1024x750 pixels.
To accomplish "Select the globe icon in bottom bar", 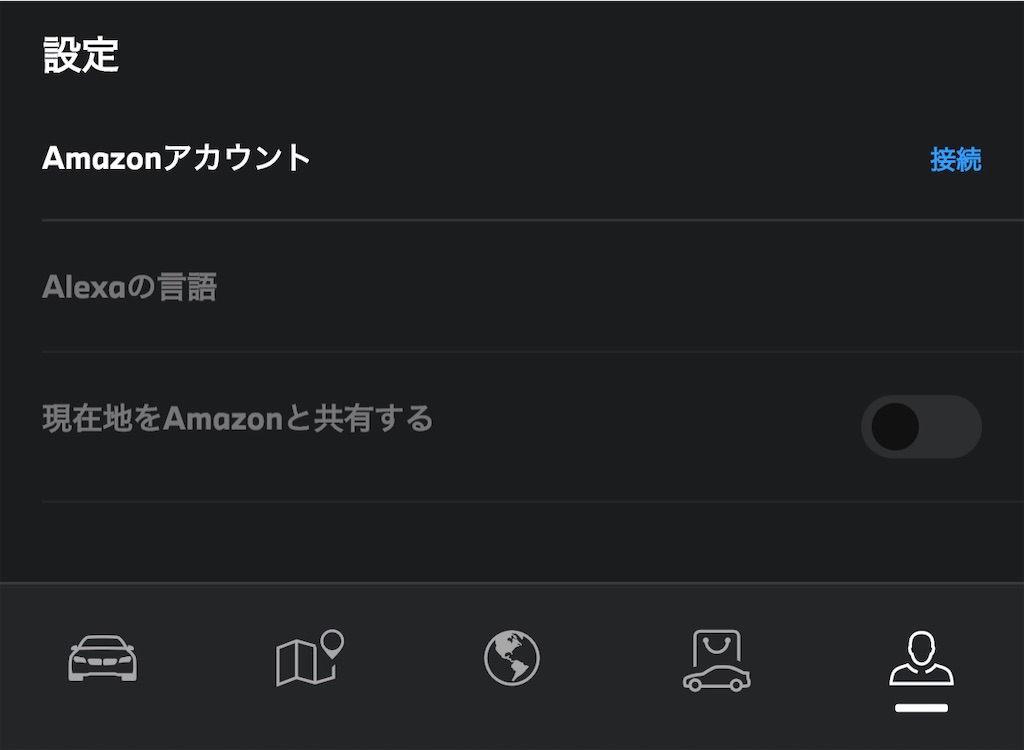I will coord(512,658).
